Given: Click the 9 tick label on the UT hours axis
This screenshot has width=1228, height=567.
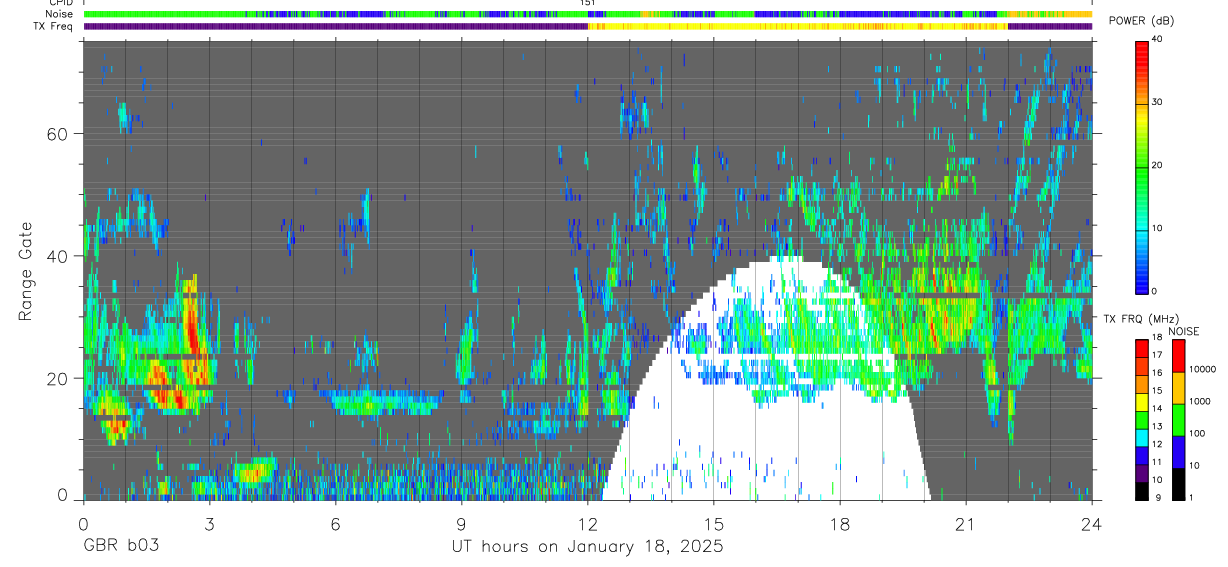Looking at the screenshot, I should pos(461,524).
